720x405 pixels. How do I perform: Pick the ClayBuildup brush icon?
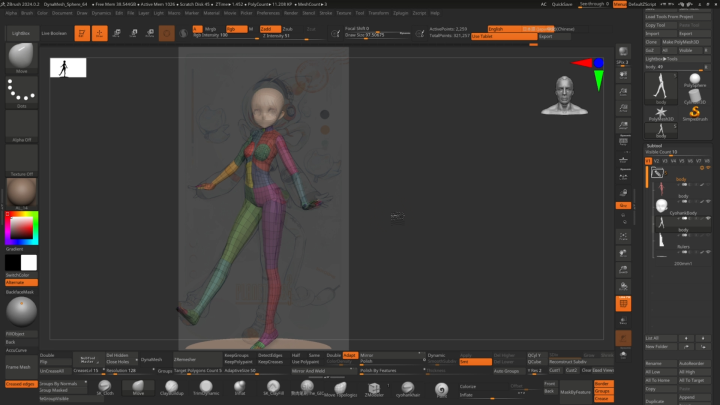pos(172,387)
